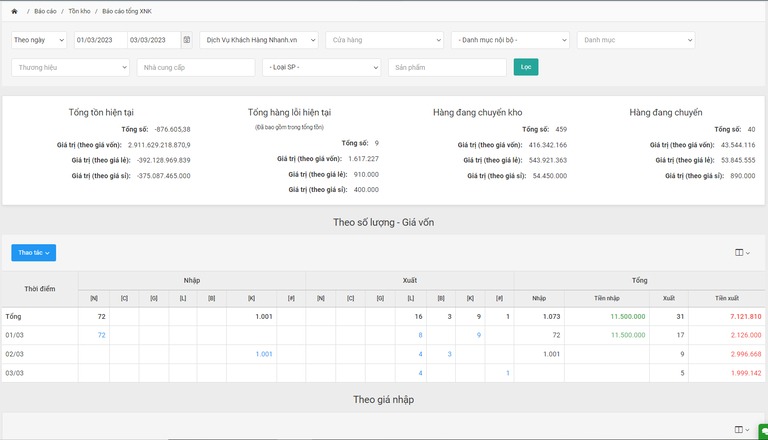Screen dimensions: 768x440
Task: Open the Thao tác actions menu
Action: pyautogui.click(x=33, y=252)
